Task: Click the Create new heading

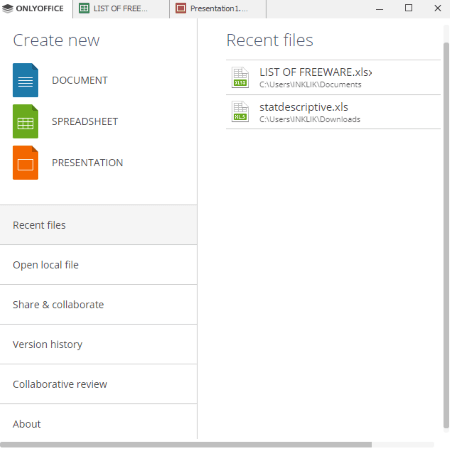Action: [56, 40]
